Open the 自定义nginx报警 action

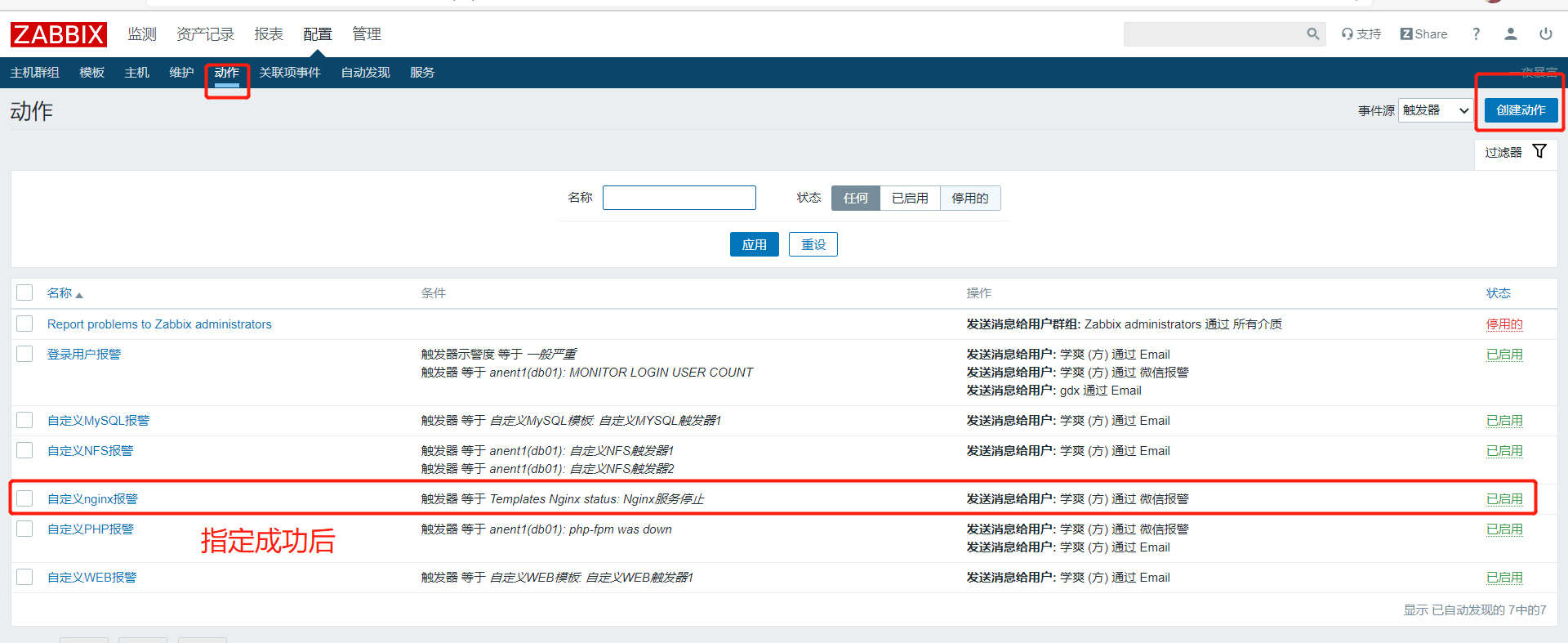coord(92,499)
